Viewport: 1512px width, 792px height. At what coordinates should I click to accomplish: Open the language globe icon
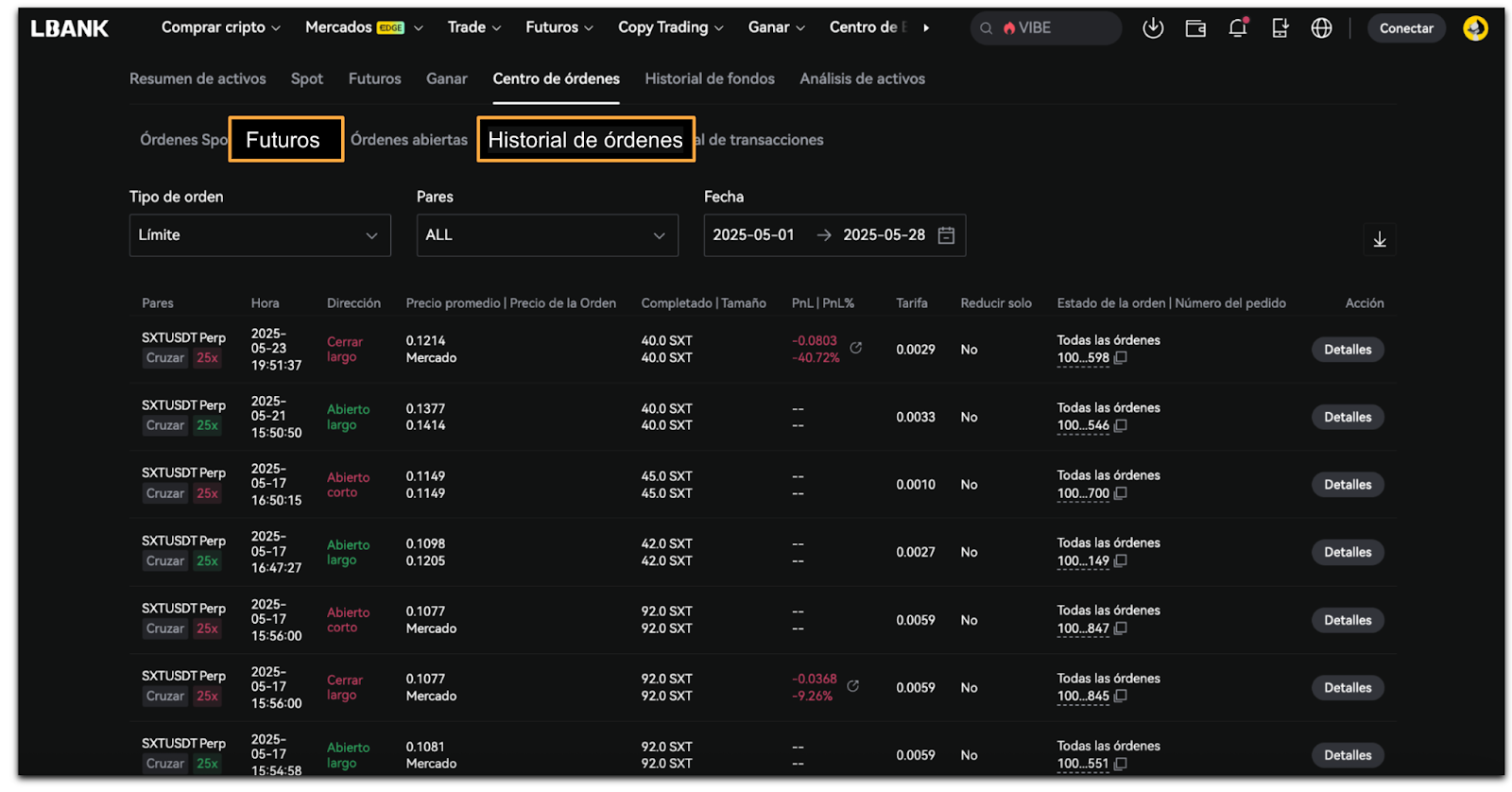[x=1321, y=28]
